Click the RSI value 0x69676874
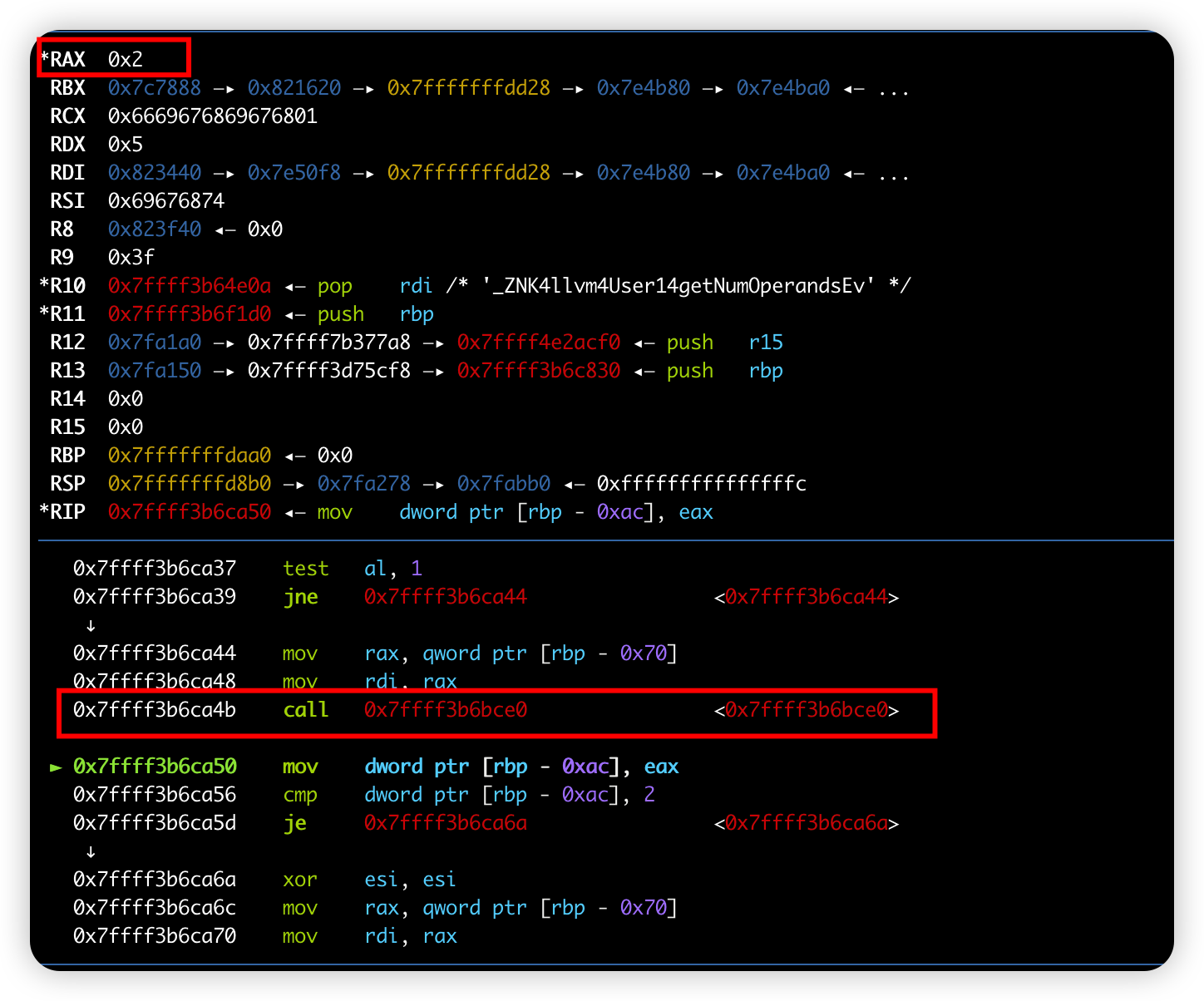The height and width of the screenshot is (1001, 1204). (x=166, y=201)
